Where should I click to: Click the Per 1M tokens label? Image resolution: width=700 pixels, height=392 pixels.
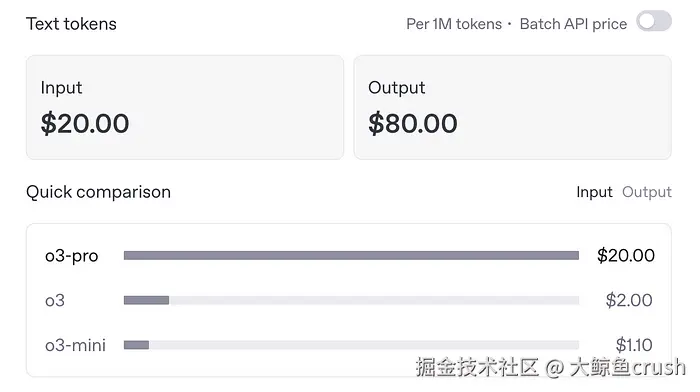(454, 24)
